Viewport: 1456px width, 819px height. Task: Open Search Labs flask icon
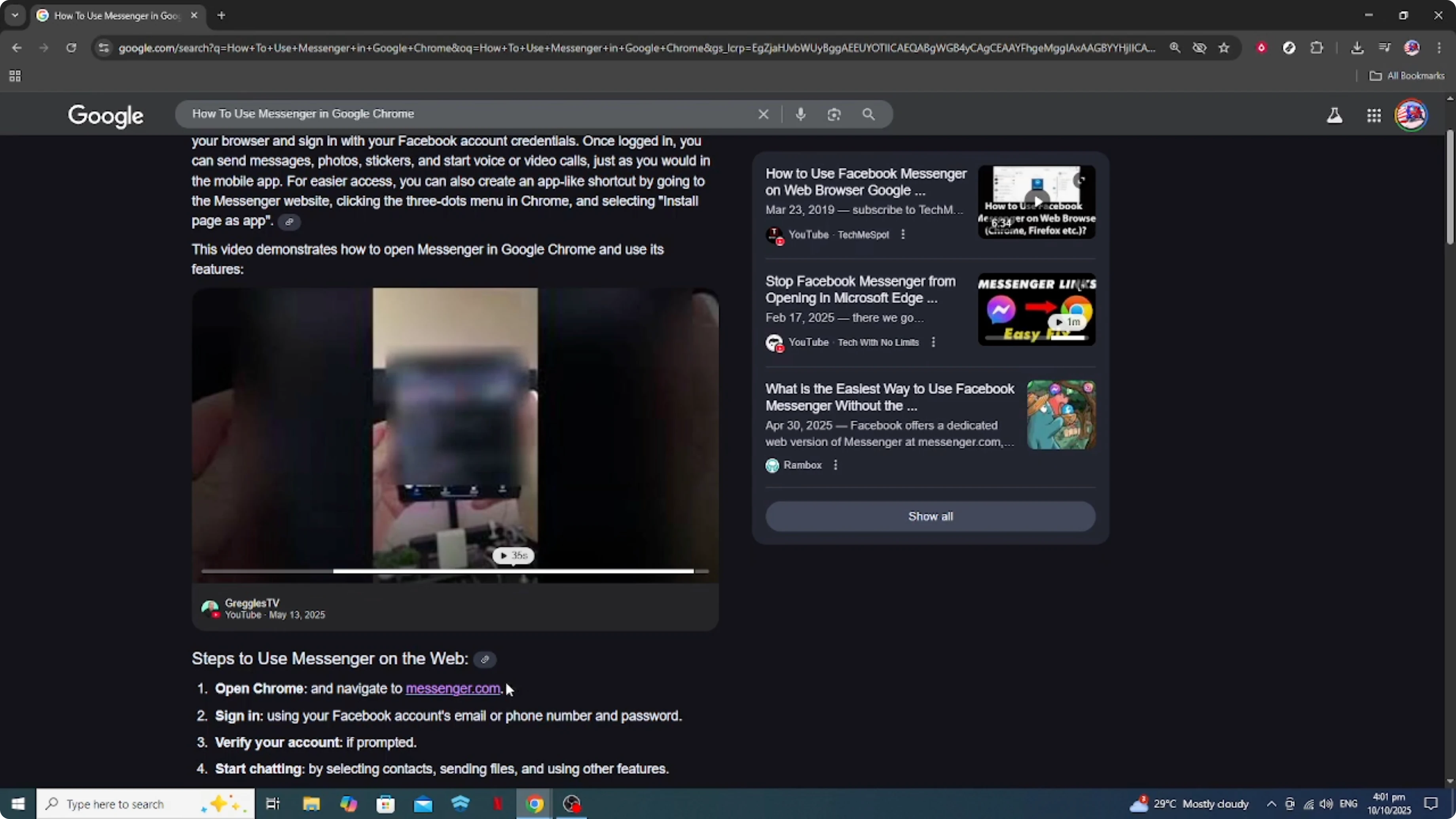(1335, 115)
